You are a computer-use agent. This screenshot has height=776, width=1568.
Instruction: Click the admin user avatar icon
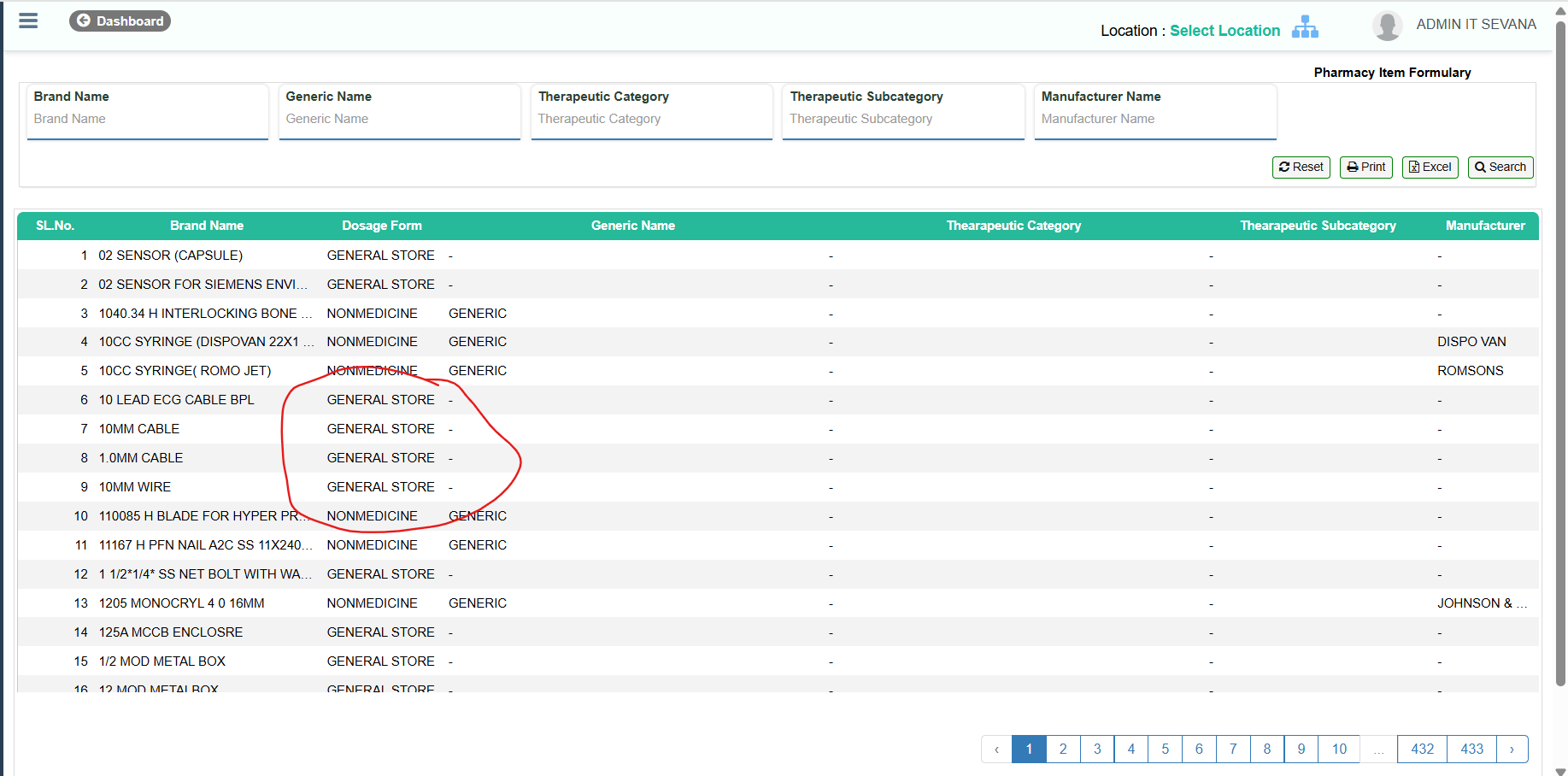tap(1387, 26)
